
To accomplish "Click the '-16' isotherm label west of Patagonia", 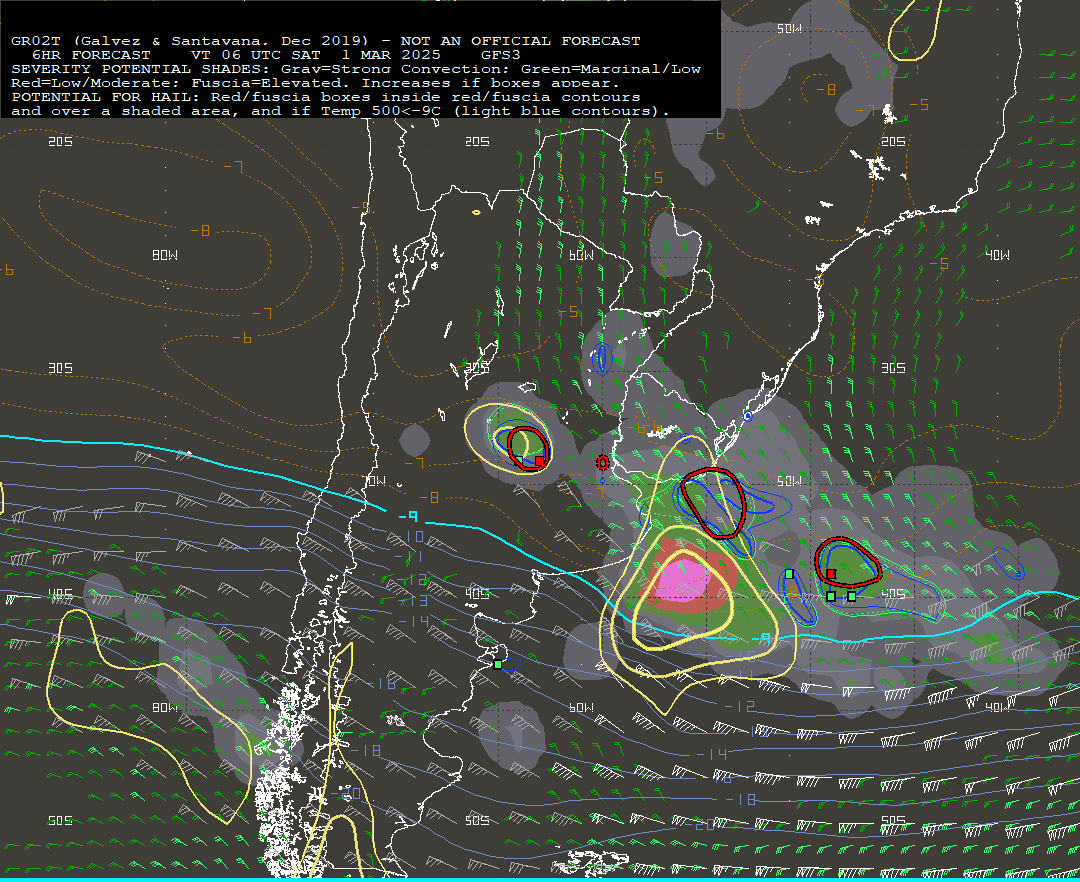I will (x=382, y=684).
